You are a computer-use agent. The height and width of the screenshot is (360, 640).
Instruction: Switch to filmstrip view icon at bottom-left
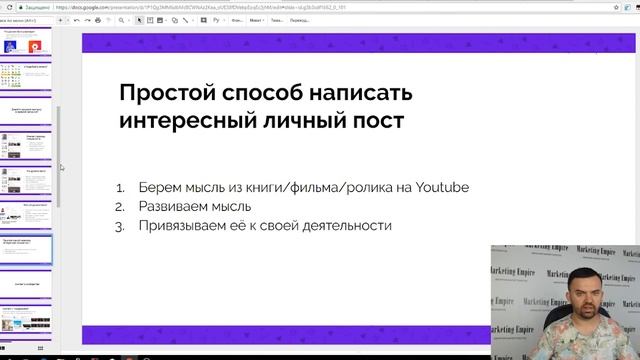coord(2,348)
